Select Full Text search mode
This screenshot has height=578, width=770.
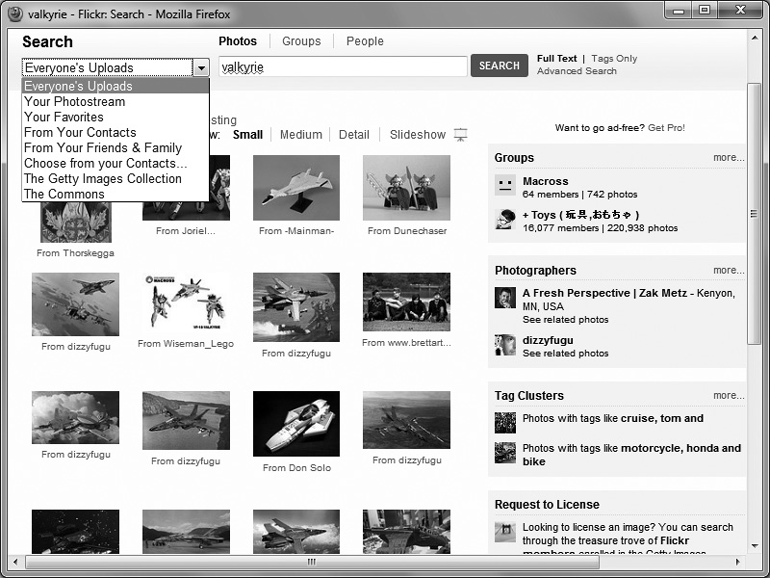557,59
